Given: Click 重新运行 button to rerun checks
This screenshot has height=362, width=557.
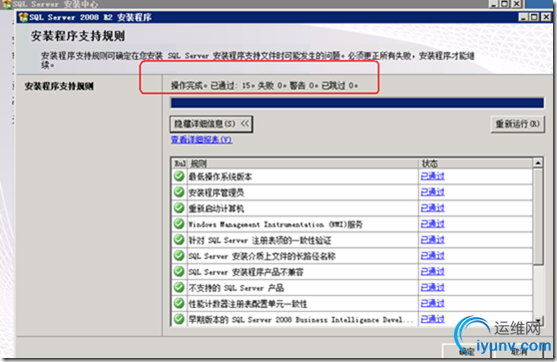Looking at the screenshot, I should click(x=518, y=124).
